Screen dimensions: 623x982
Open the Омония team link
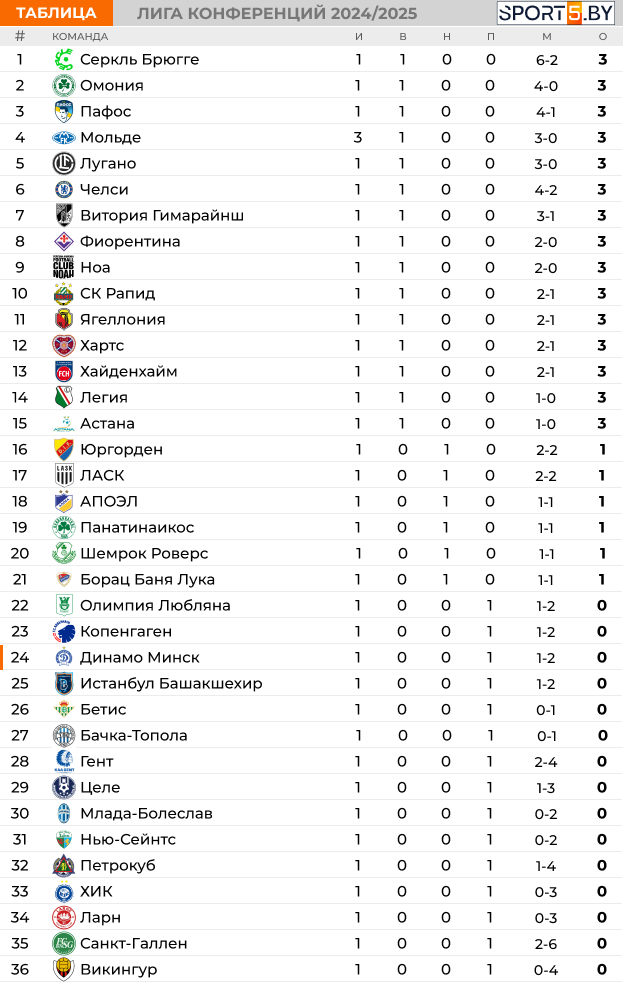tap(111, 86)
